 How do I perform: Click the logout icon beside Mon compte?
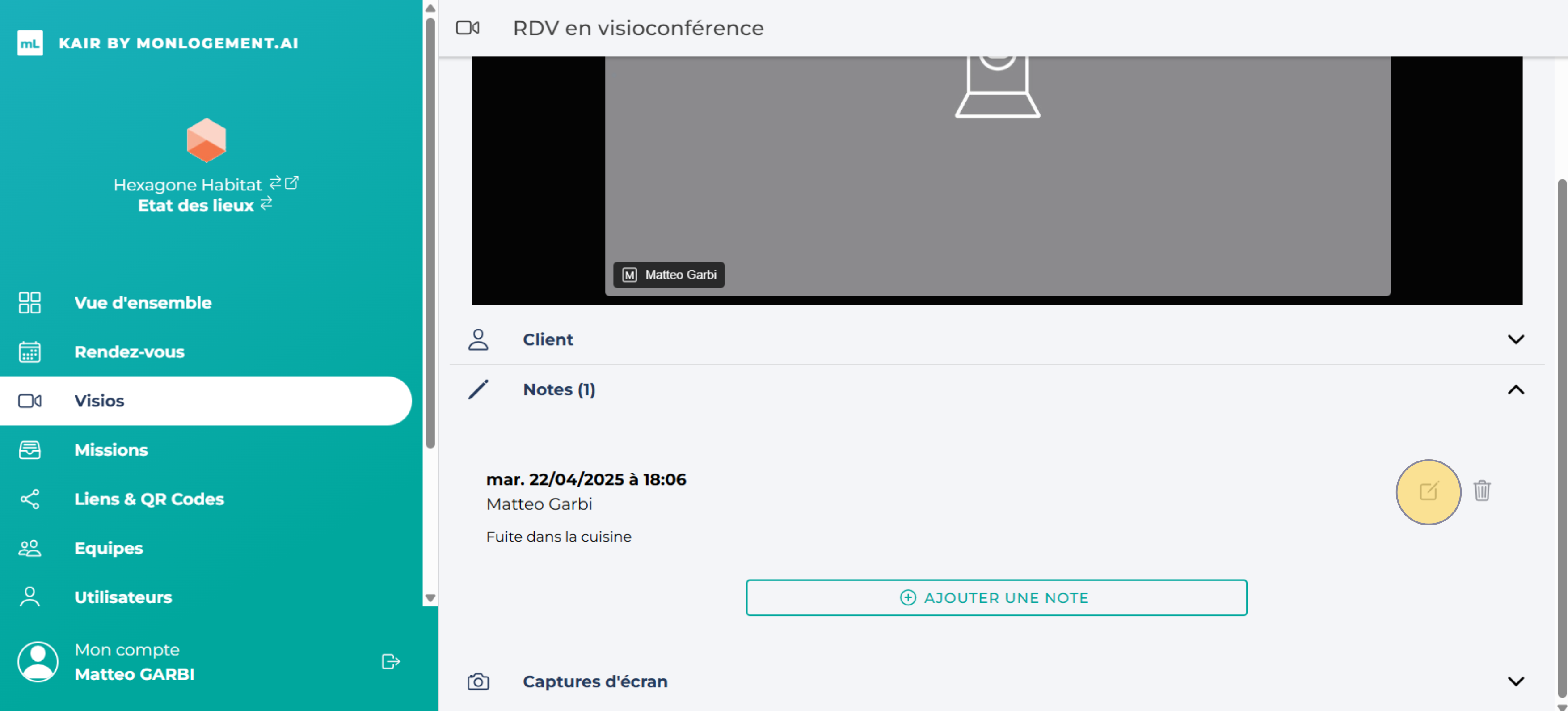click(x=390, y=661)
